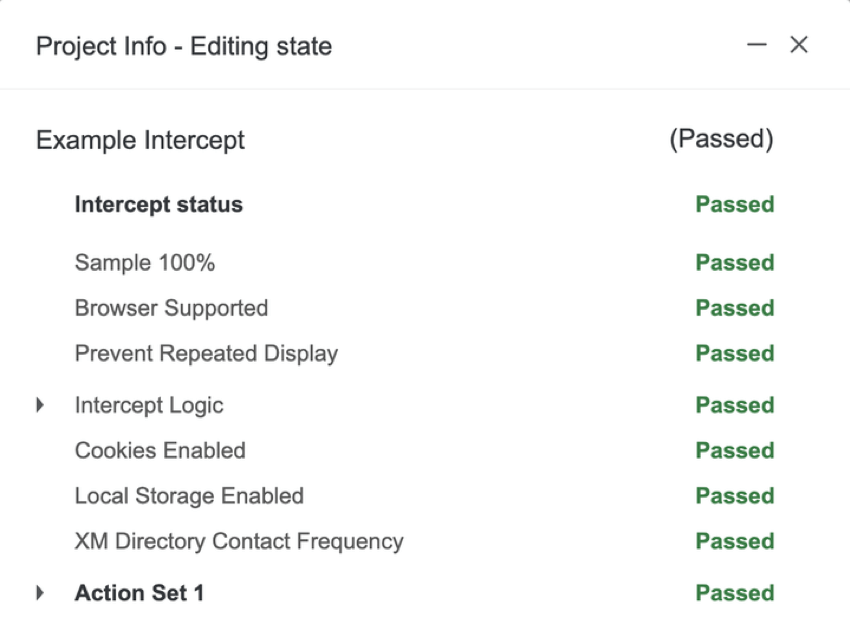The height and width of the screenshot is (625, 850).
Task: Click Prevent Repeated Display row
Action: point(206,353)
